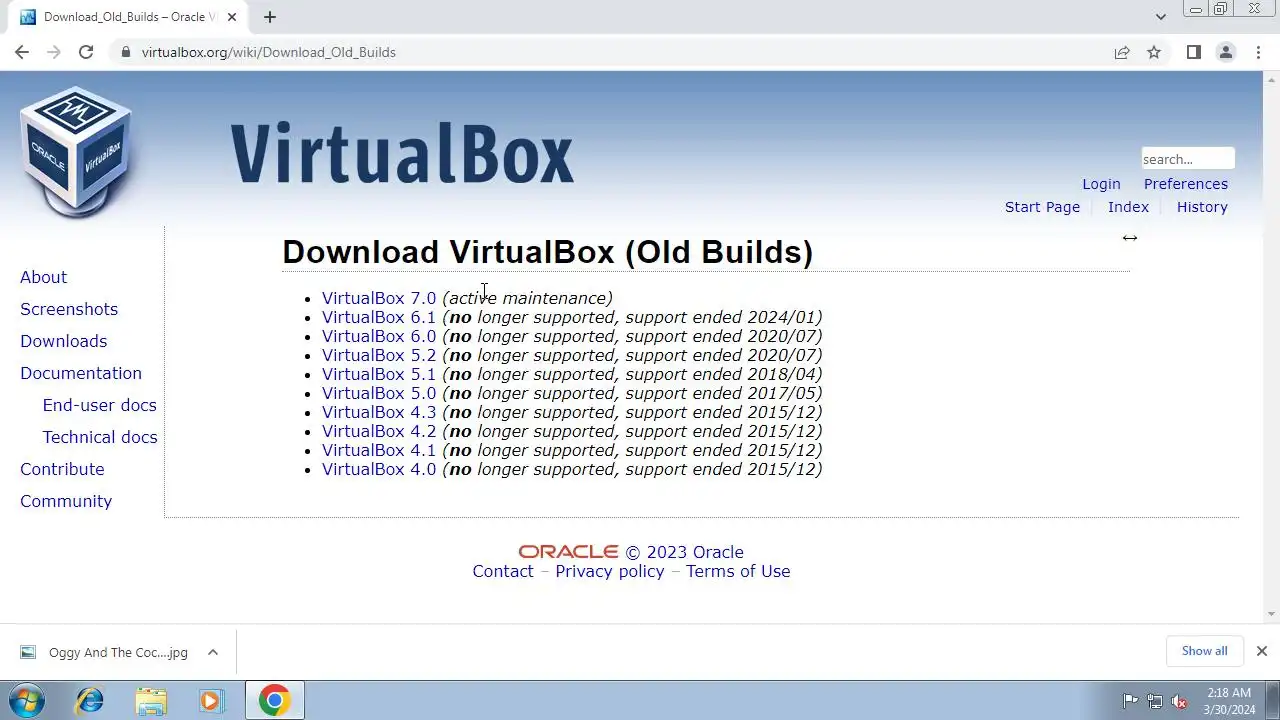Open the Chrome profile avatar

pyautogui.click(x=1225, y=52)
